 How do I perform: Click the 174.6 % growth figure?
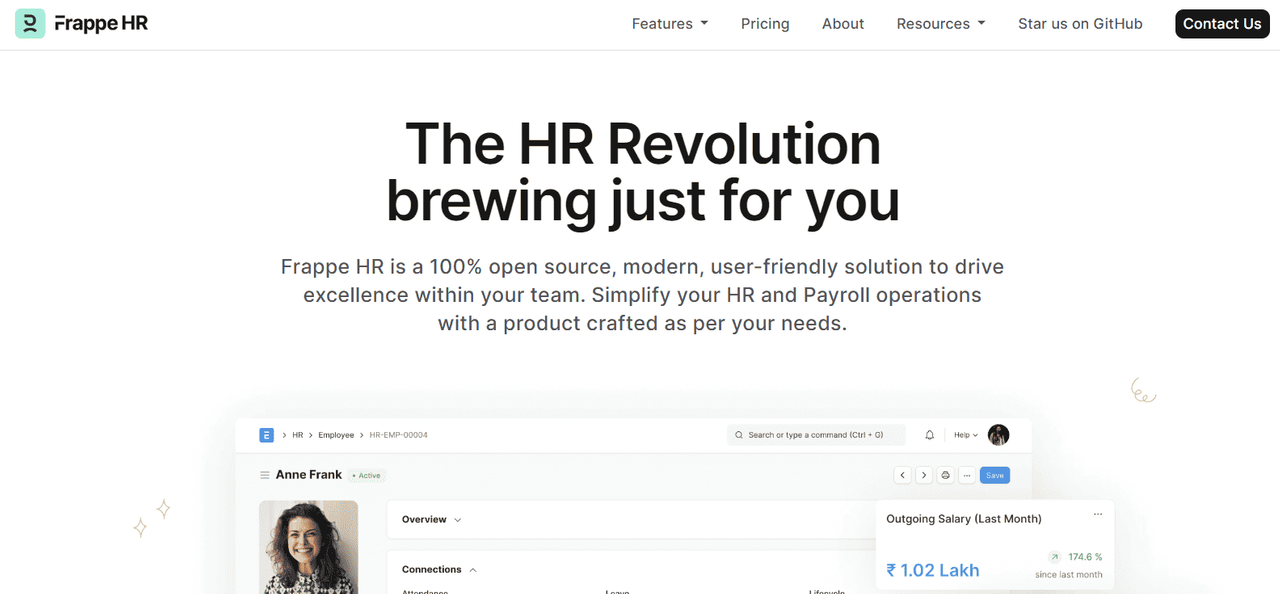pyautogui.click(x=1085, y=557)
